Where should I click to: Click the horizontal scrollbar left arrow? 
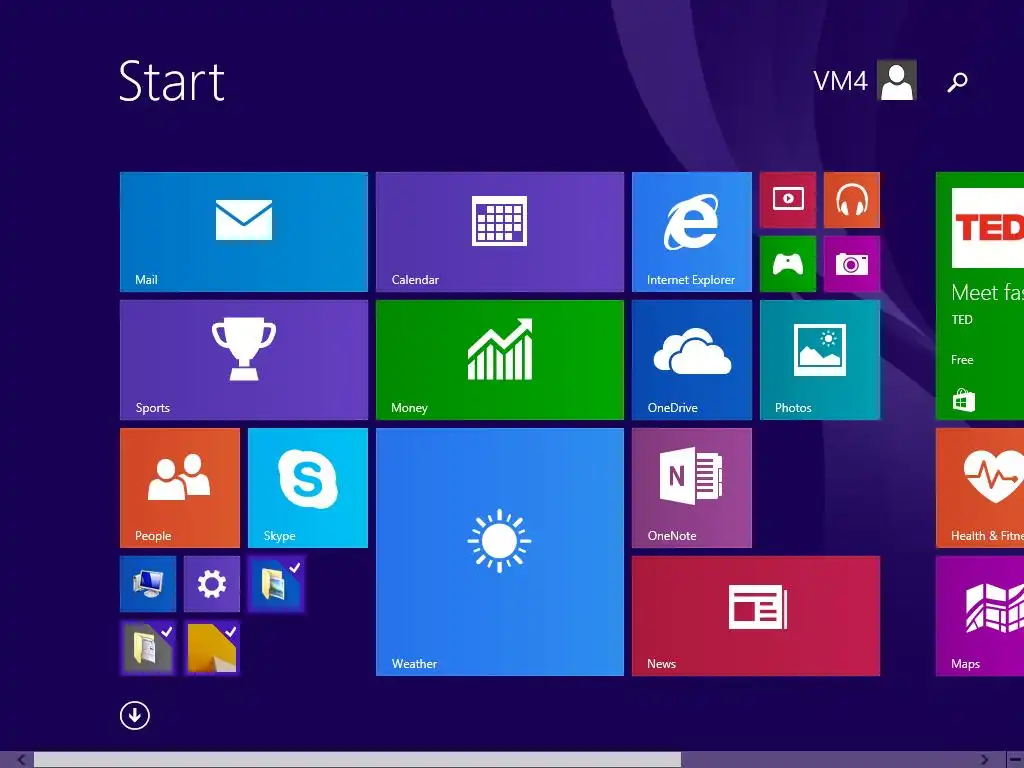[x=21, y=760]
